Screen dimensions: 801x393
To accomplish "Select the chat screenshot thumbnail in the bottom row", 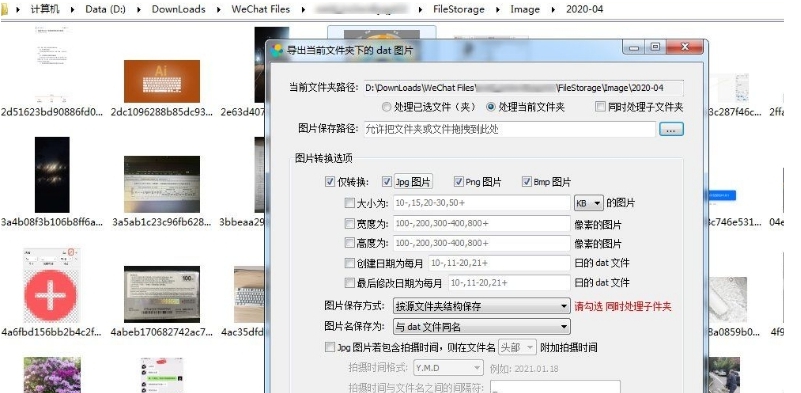I will click(162, 375).
